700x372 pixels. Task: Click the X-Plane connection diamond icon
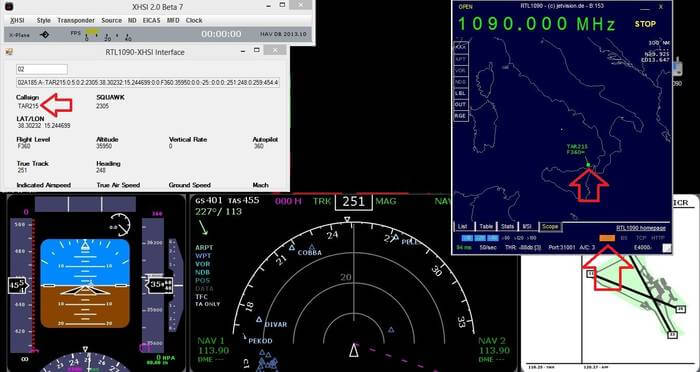44,34
